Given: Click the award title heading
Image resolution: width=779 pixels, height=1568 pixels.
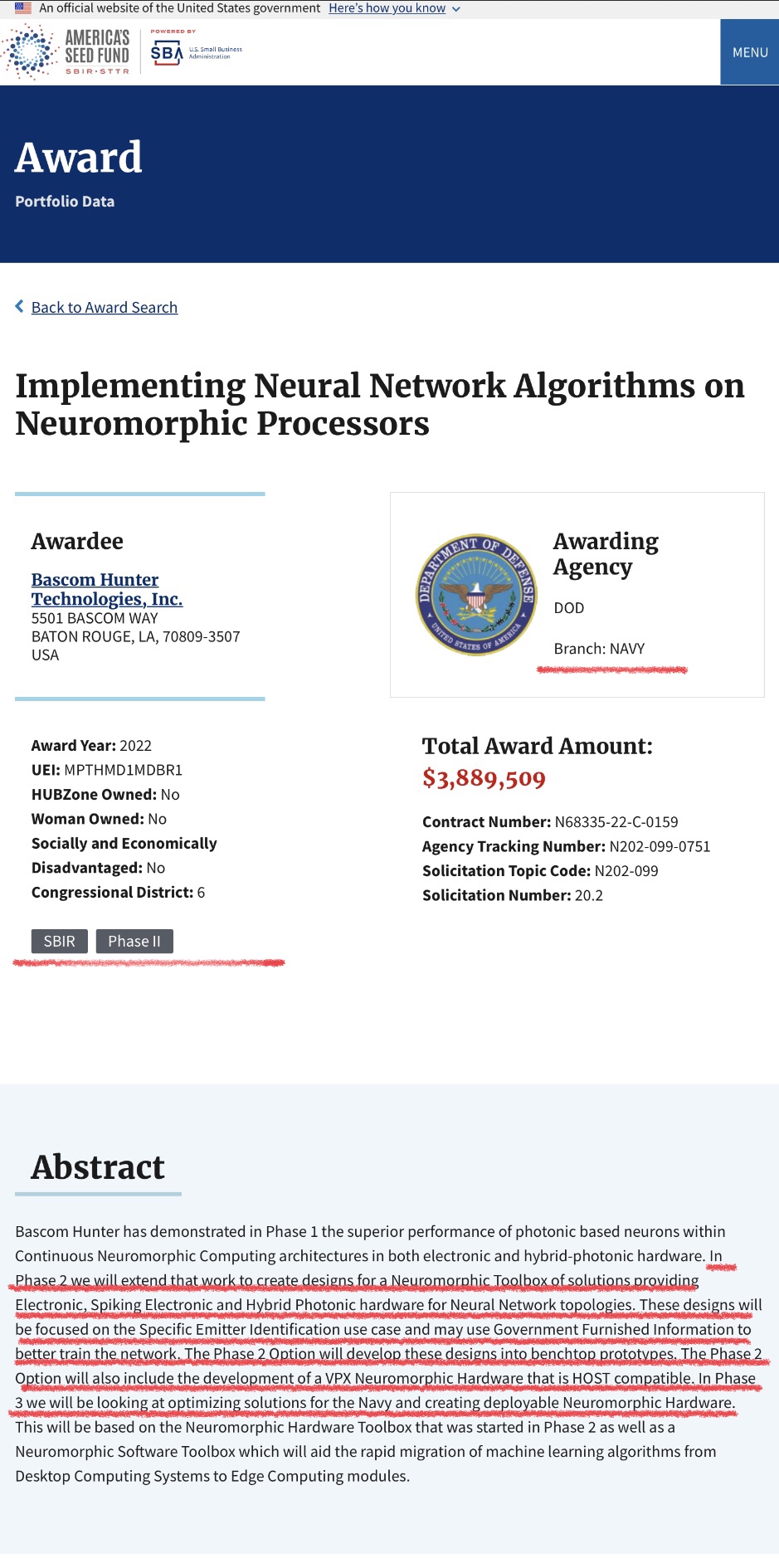Looking at the screenshot, I should click(380, 404).
